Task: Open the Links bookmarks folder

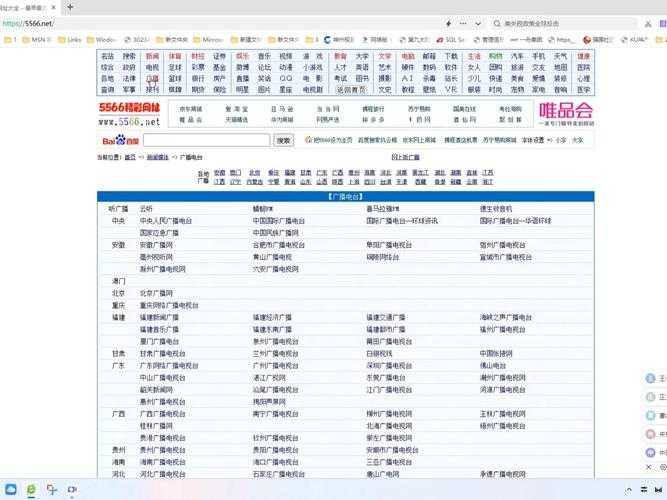Action: pos(70,40)
